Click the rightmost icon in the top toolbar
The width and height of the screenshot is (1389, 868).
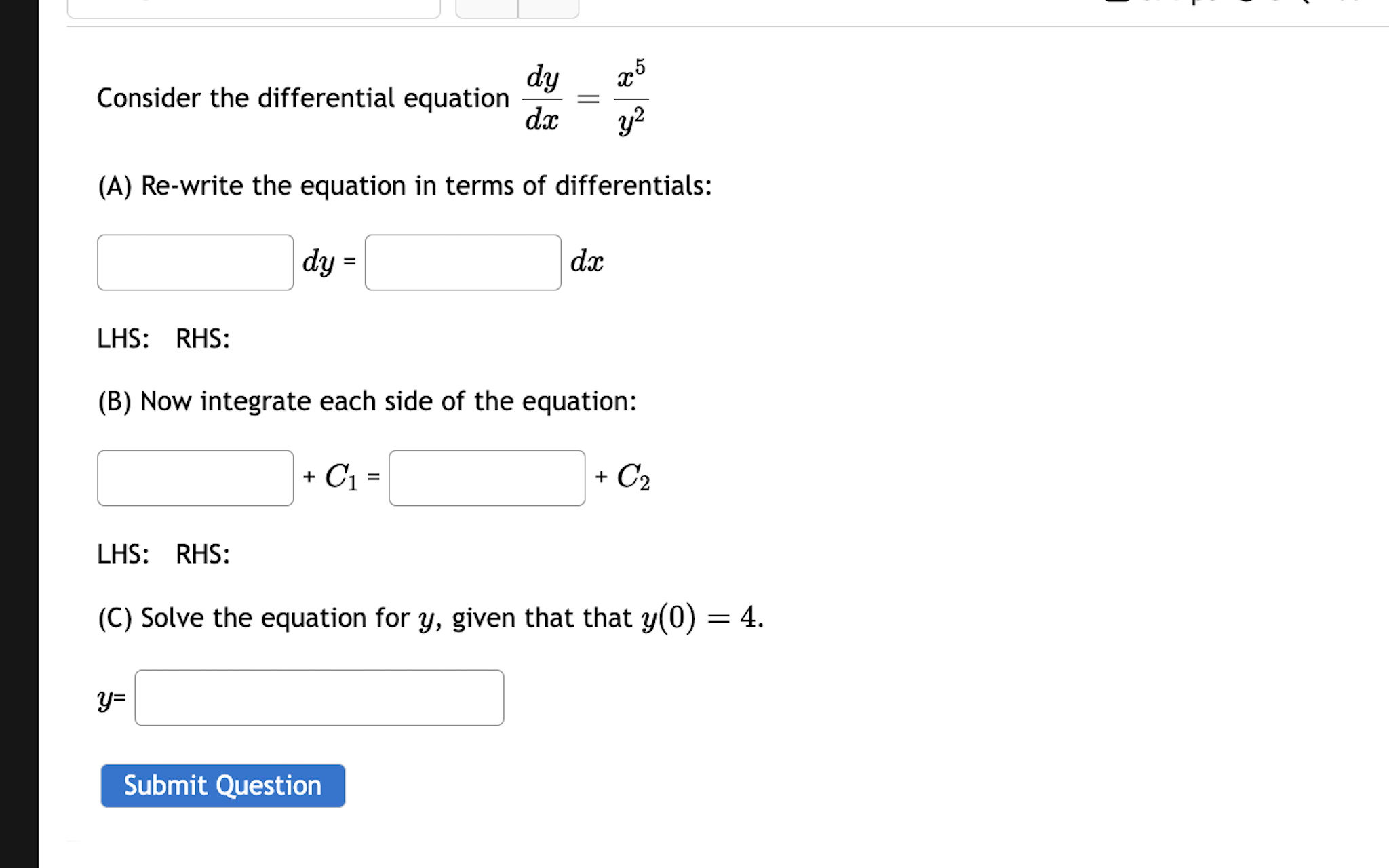[x=1370, y=5]
